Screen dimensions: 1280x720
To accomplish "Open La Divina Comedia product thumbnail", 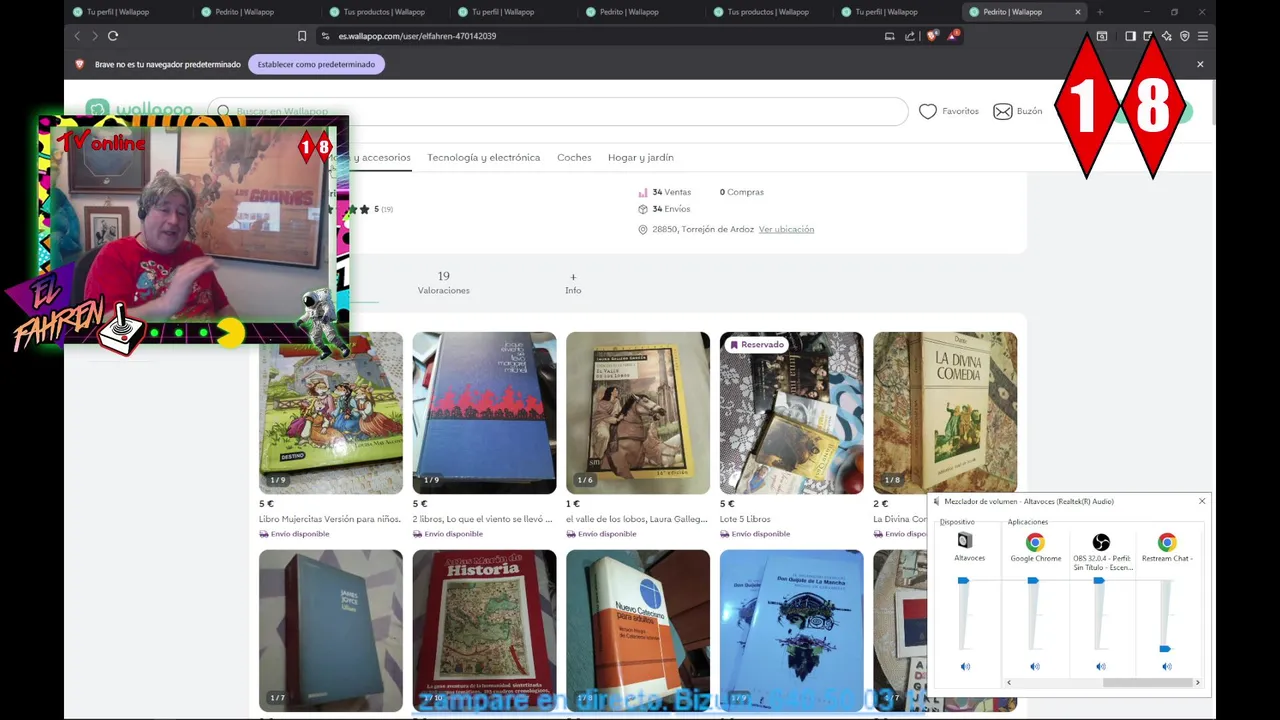I will pyautogui.click(x=945, y=413).
